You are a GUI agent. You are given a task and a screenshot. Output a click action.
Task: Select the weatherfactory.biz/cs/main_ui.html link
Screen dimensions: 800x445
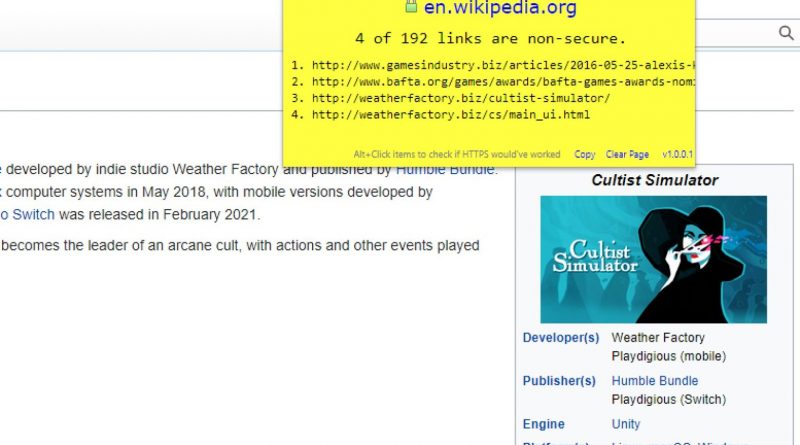[x=451, y=115]
